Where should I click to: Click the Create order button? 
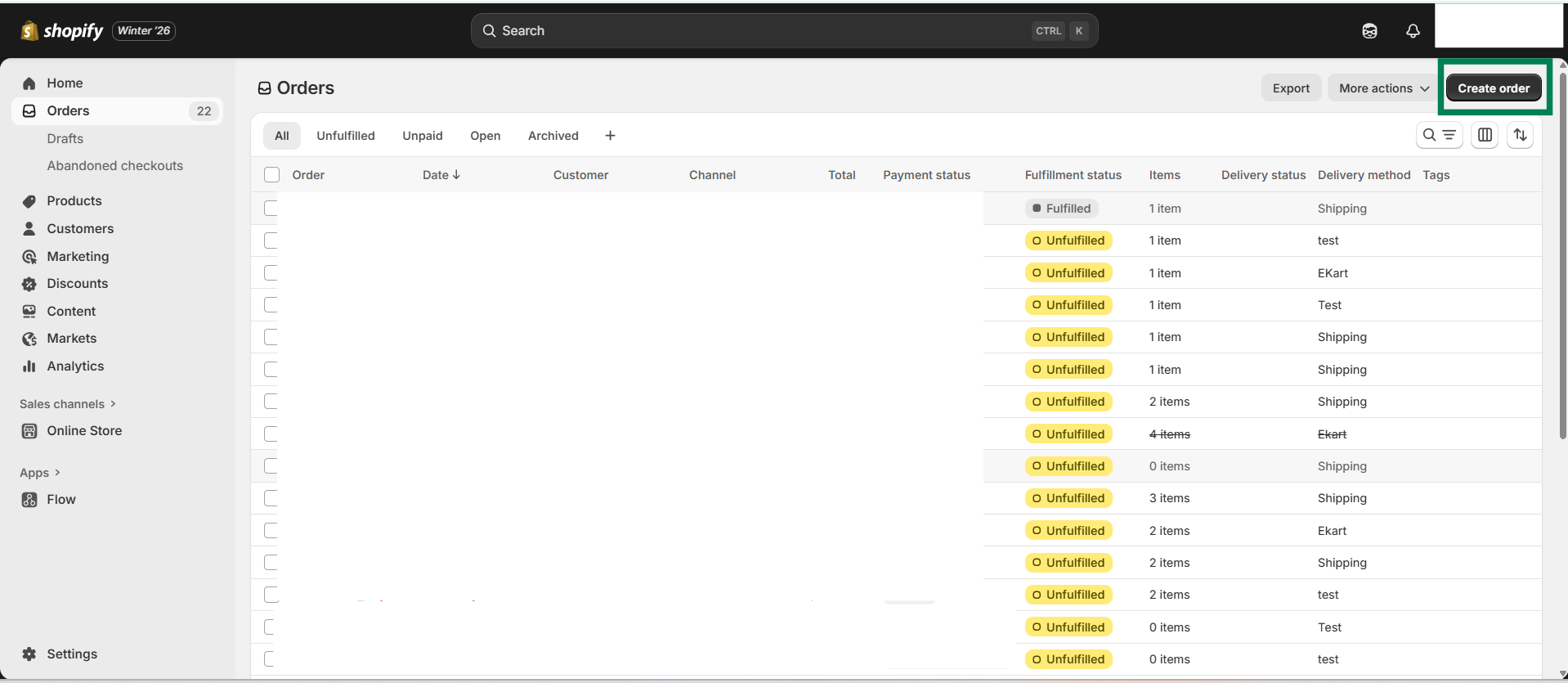1493,88
